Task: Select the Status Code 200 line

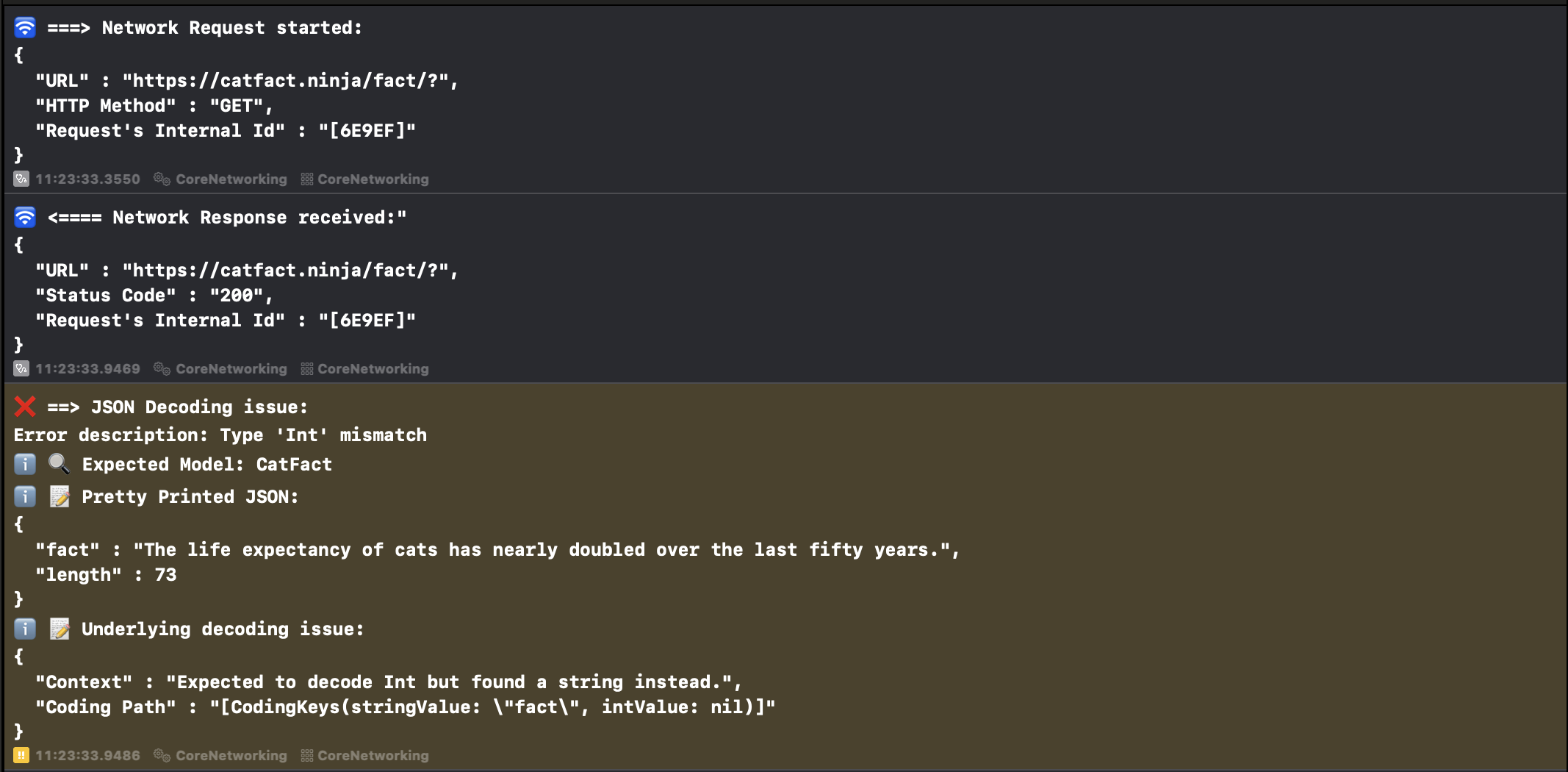Action: pos(154,296)
